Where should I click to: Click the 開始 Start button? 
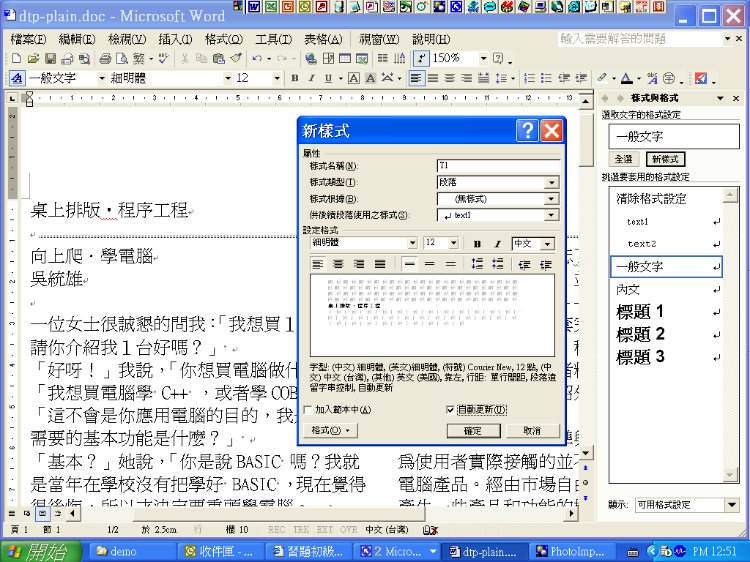pos(41,551)
